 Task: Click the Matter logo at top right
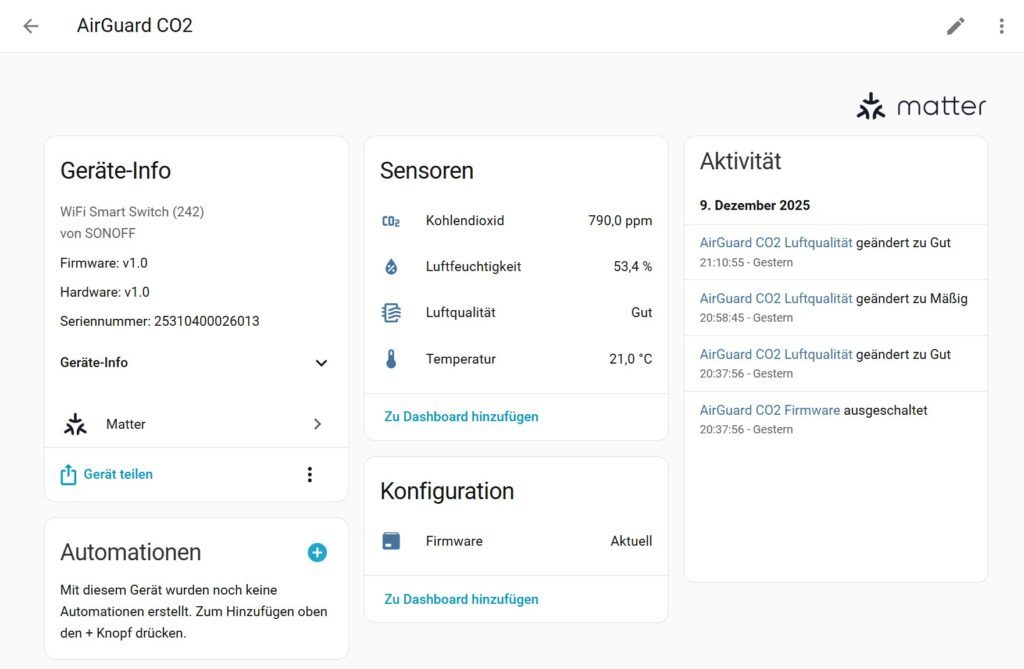coord(919,104)
